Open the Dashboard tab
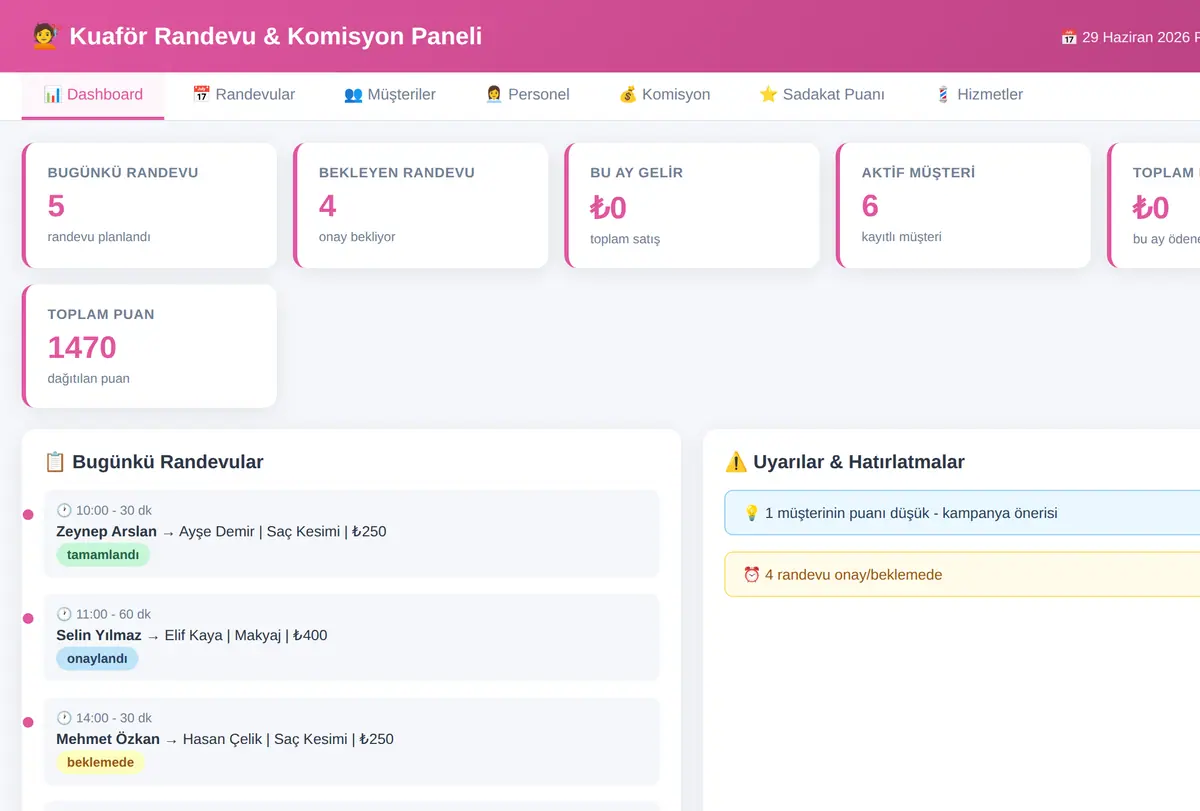 click(93, 95)
